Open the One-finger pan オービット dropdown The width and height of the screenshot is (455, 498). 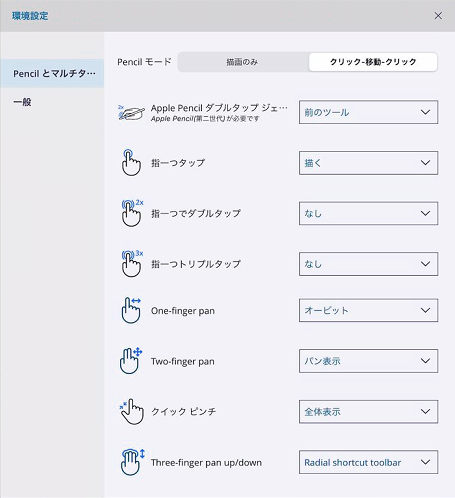(x=368, y=310)
